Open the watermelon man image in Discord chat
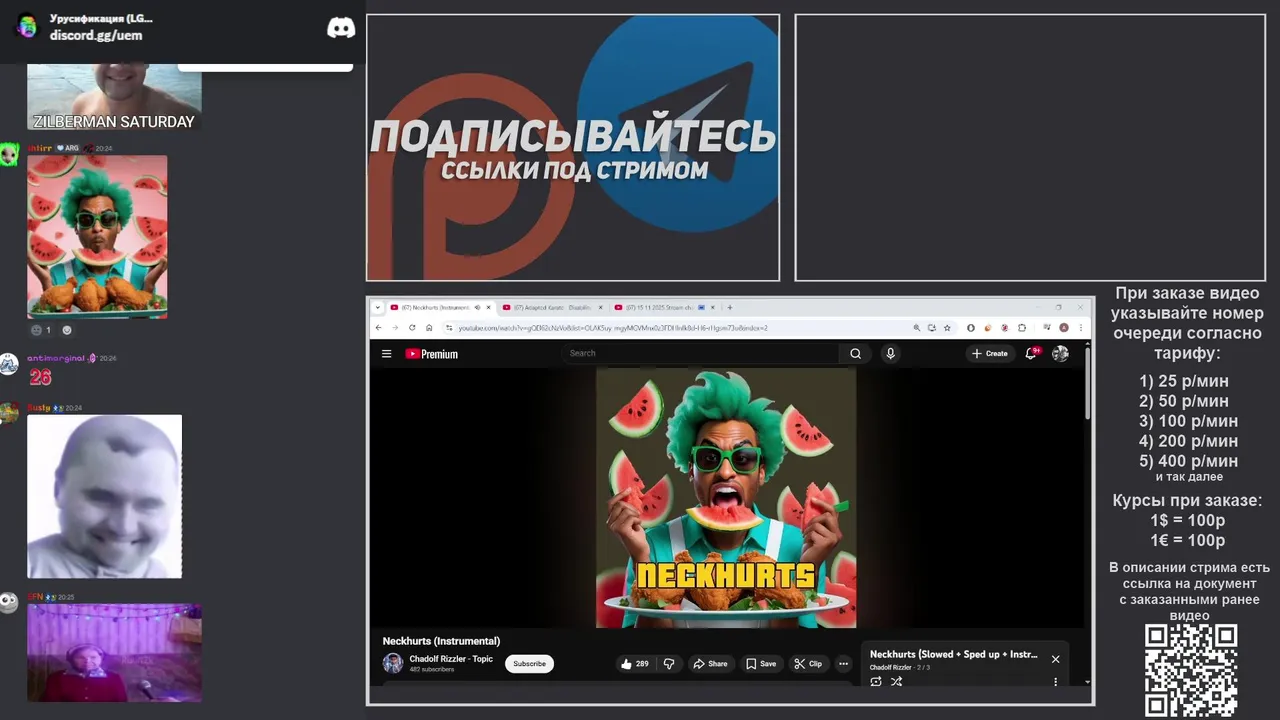 (x=97, y=236)
